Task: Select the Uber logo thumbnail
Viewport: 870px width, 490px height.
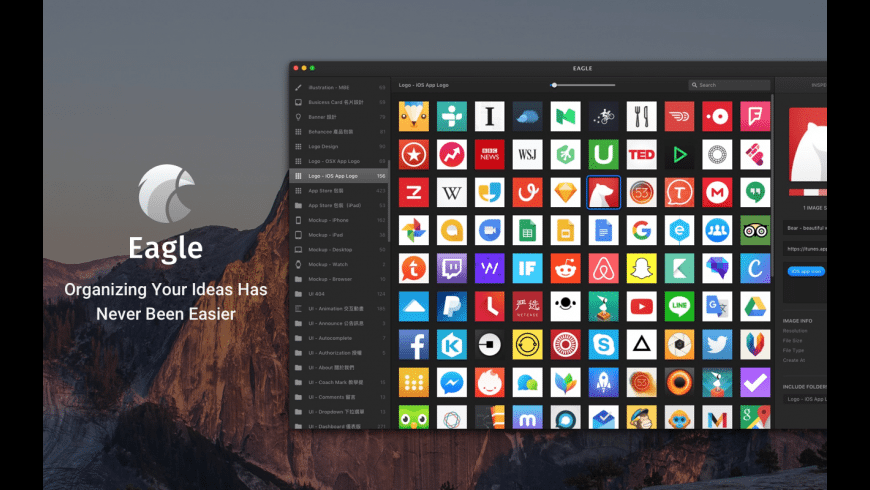Action: tap(489, 344)
